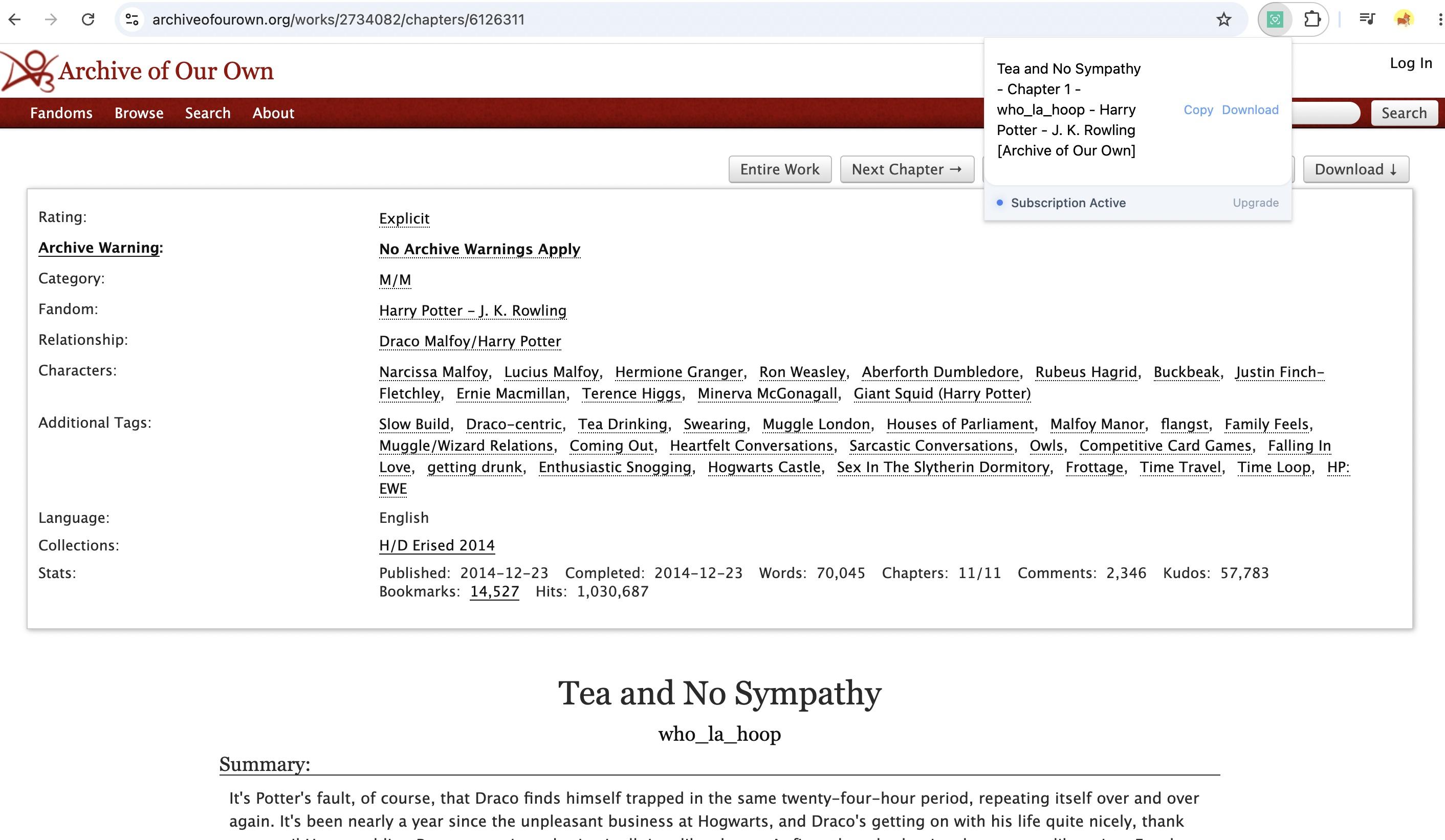Click Copy in the extension popup
The height and width of the screenshot is (840, 1445).
[1198, 109]
